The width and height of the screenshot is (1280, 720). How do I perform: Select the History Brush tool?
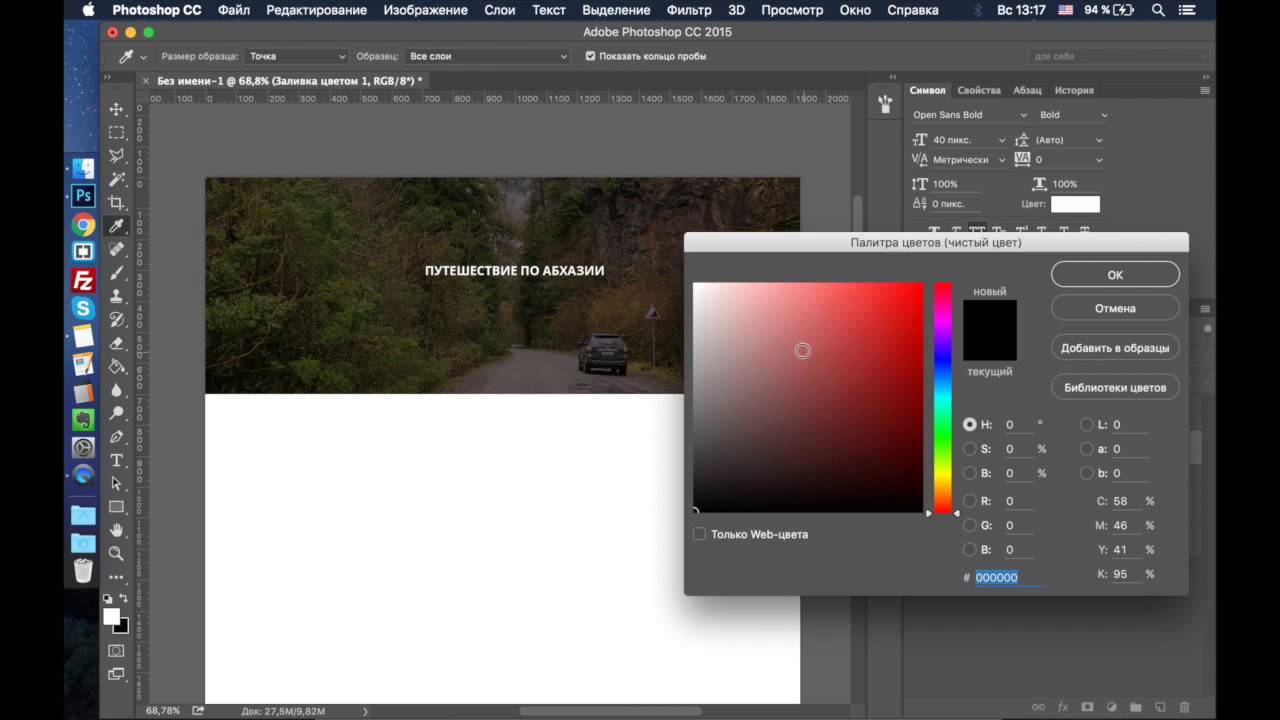coord(116,319)
